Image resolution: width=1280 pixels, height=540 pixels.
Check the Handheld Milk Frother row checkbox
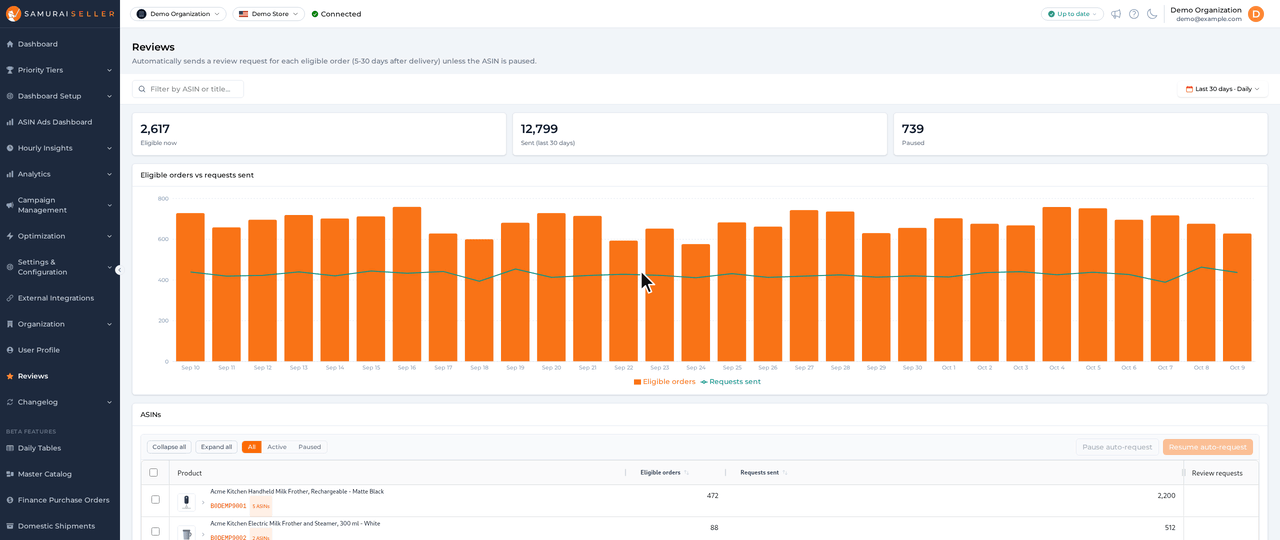(x=155, y=499)
